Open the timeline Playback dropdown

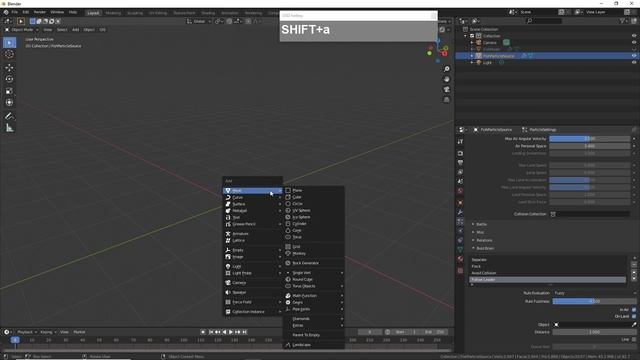click(27, 332)
